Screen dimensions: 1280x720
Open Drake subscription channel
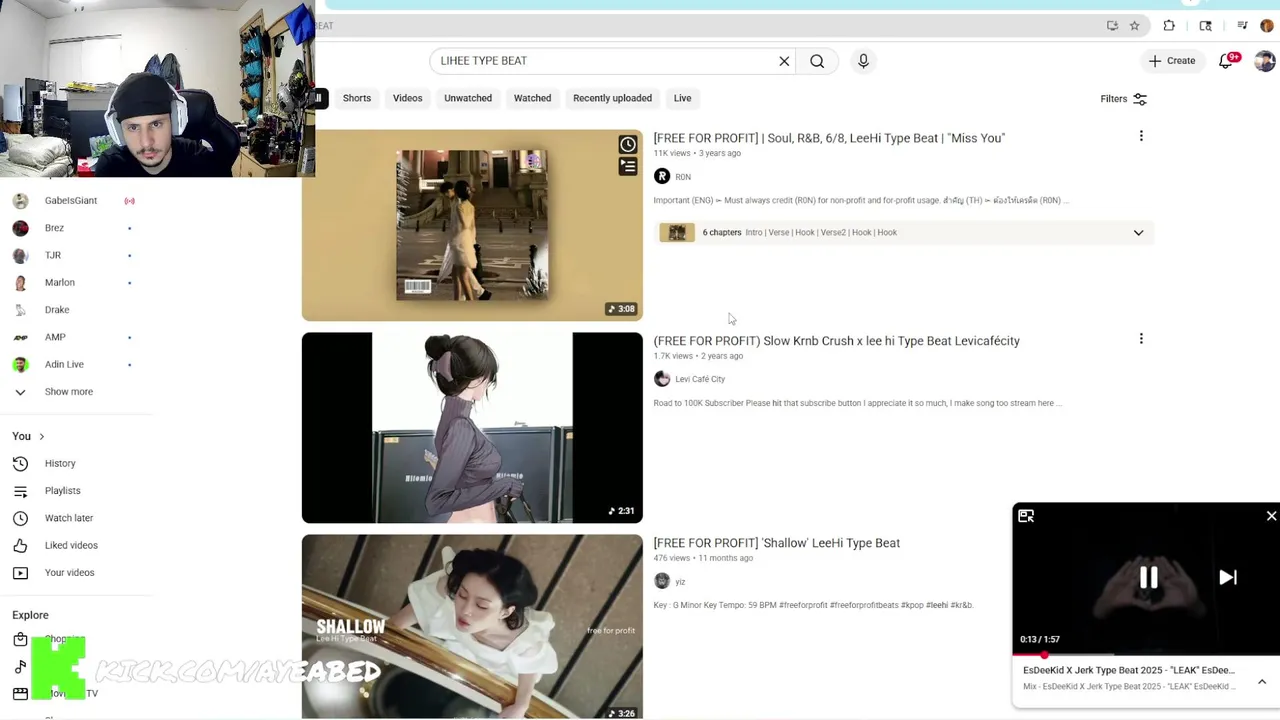click(x=57, y=310)
